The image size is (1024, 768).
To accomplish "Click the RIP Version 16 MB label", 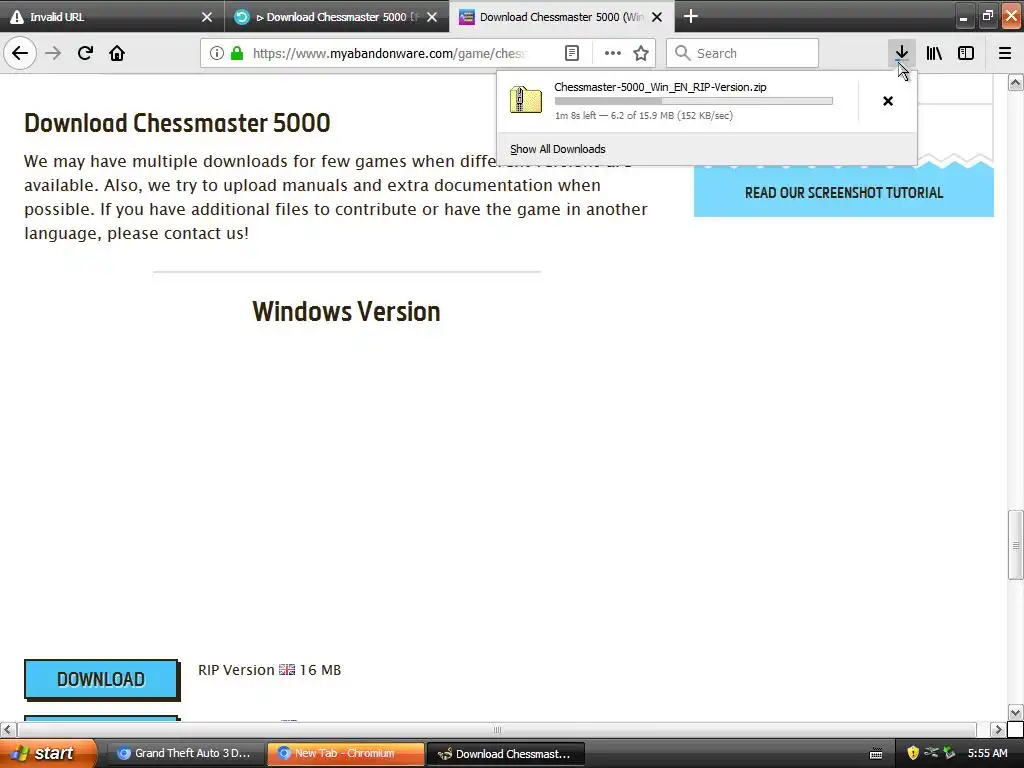I will point(270,670).
